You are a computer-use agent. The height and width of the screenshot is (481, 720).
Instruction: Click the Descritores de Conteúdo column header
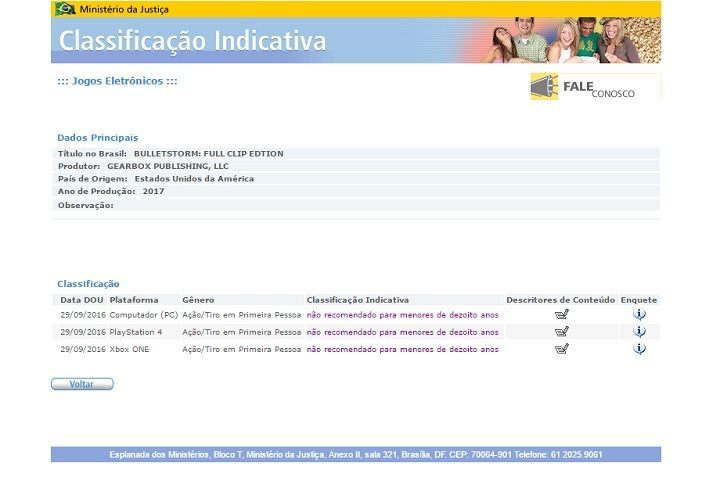point(560,300)
